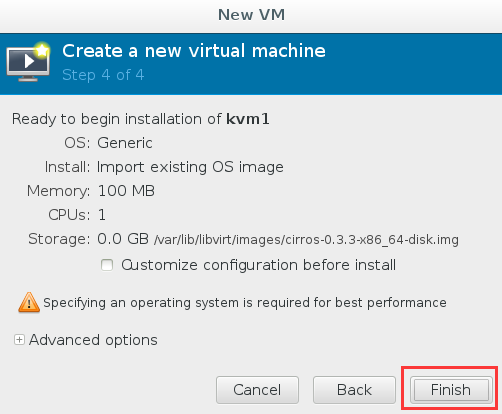Click the CPUs value 1

[x=102, y=215]
